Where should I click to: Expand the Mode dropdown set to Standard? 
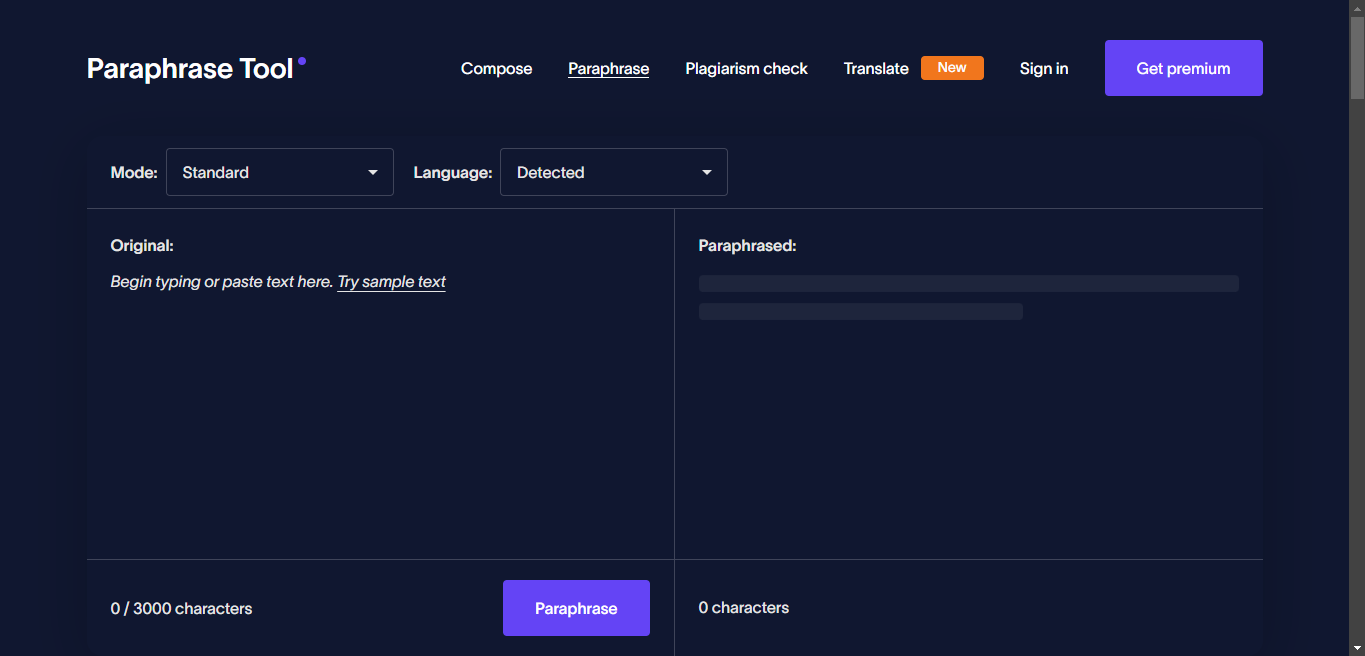click(280, 172)
